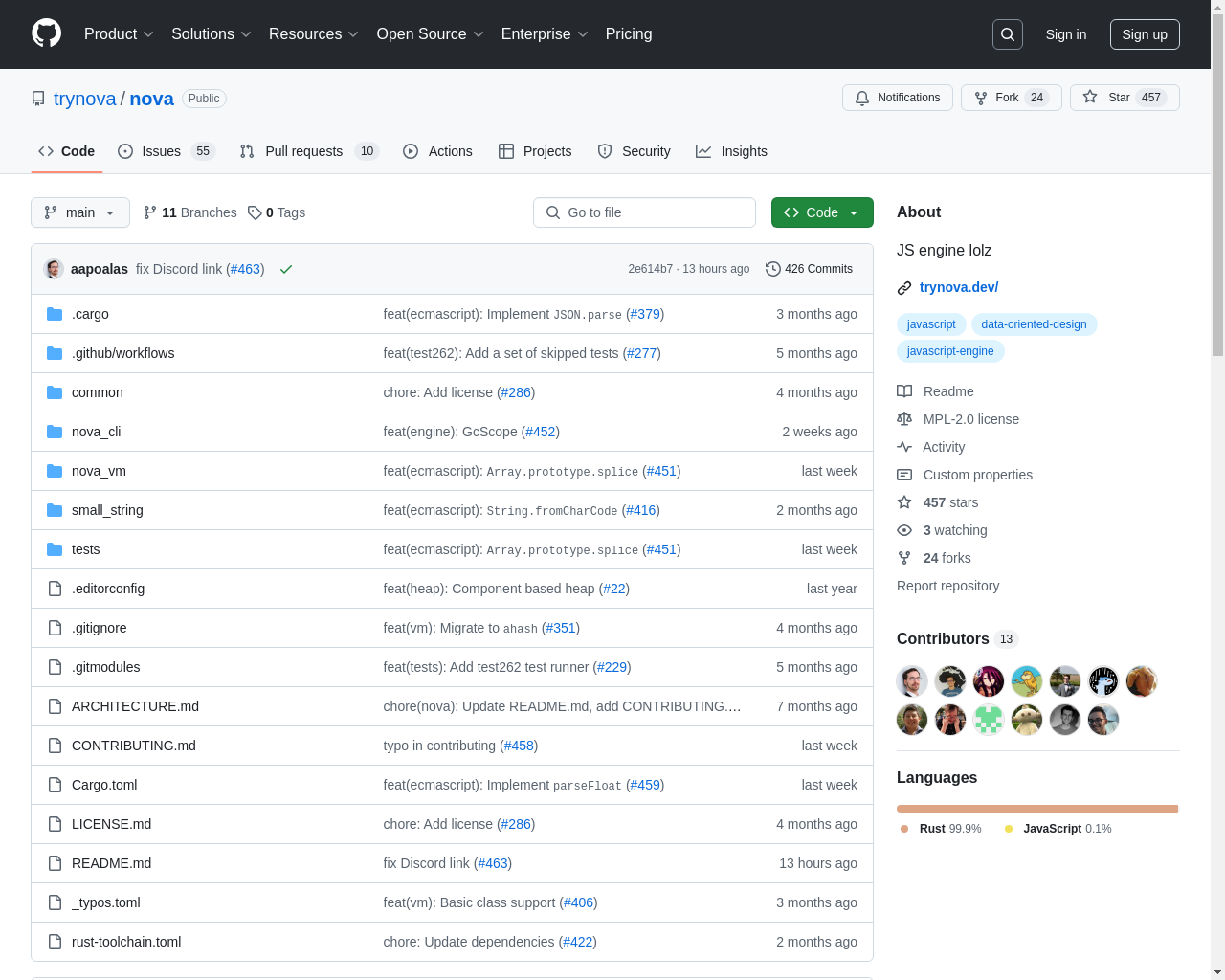Click the JavaScript 0.1% language entry

(1058, 829)
